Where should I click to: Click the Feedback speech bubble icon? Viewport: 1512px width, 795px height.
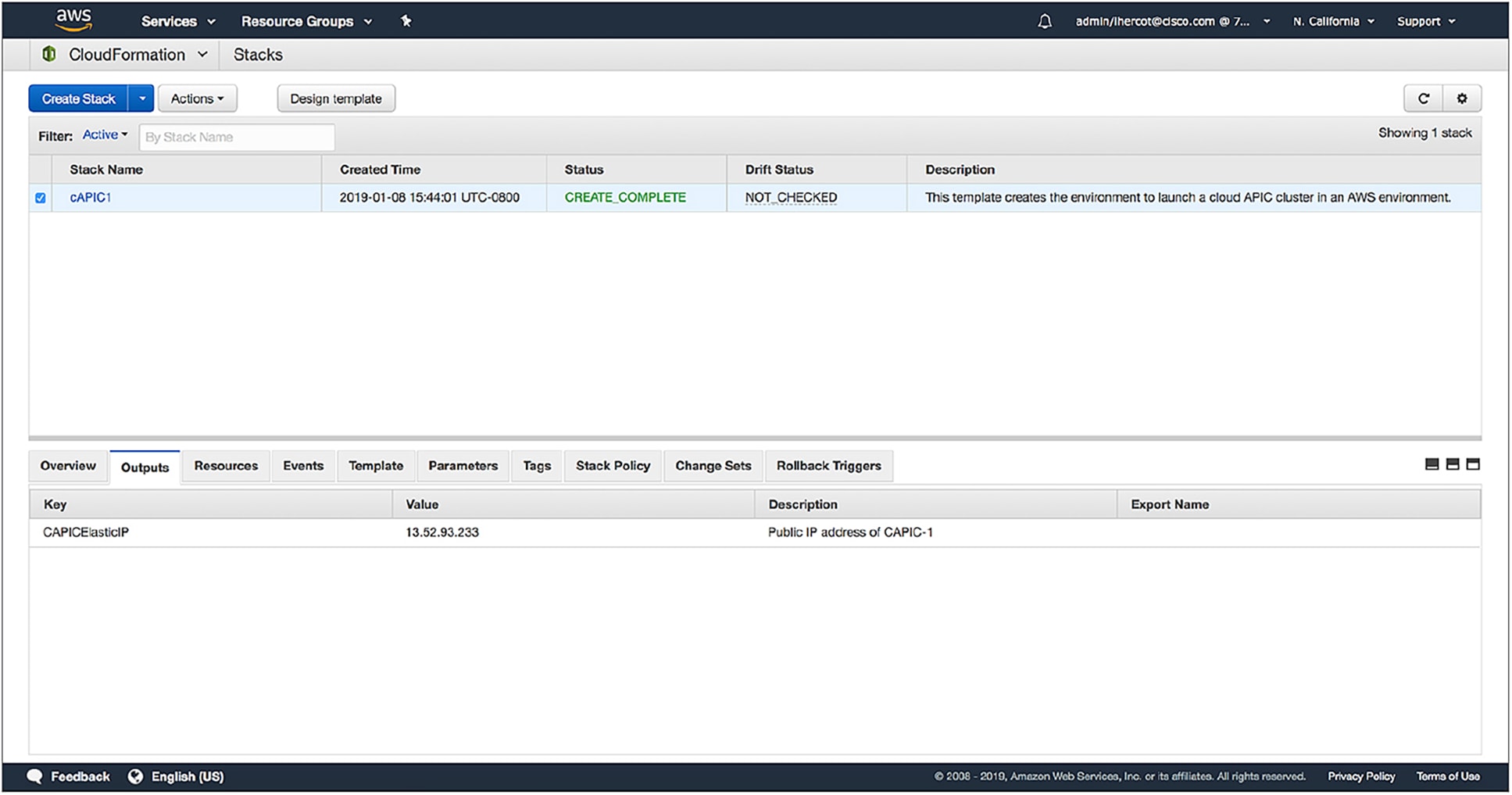[x=35, y=776]
